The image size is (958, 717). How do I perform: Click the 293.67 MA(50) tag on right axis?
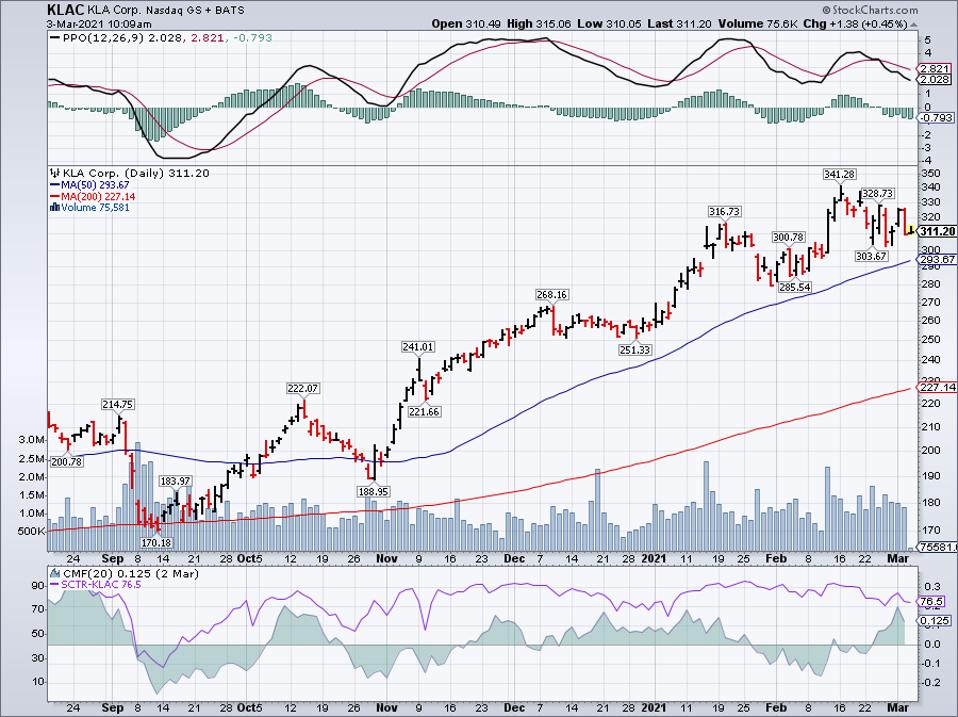click(937, 260)
